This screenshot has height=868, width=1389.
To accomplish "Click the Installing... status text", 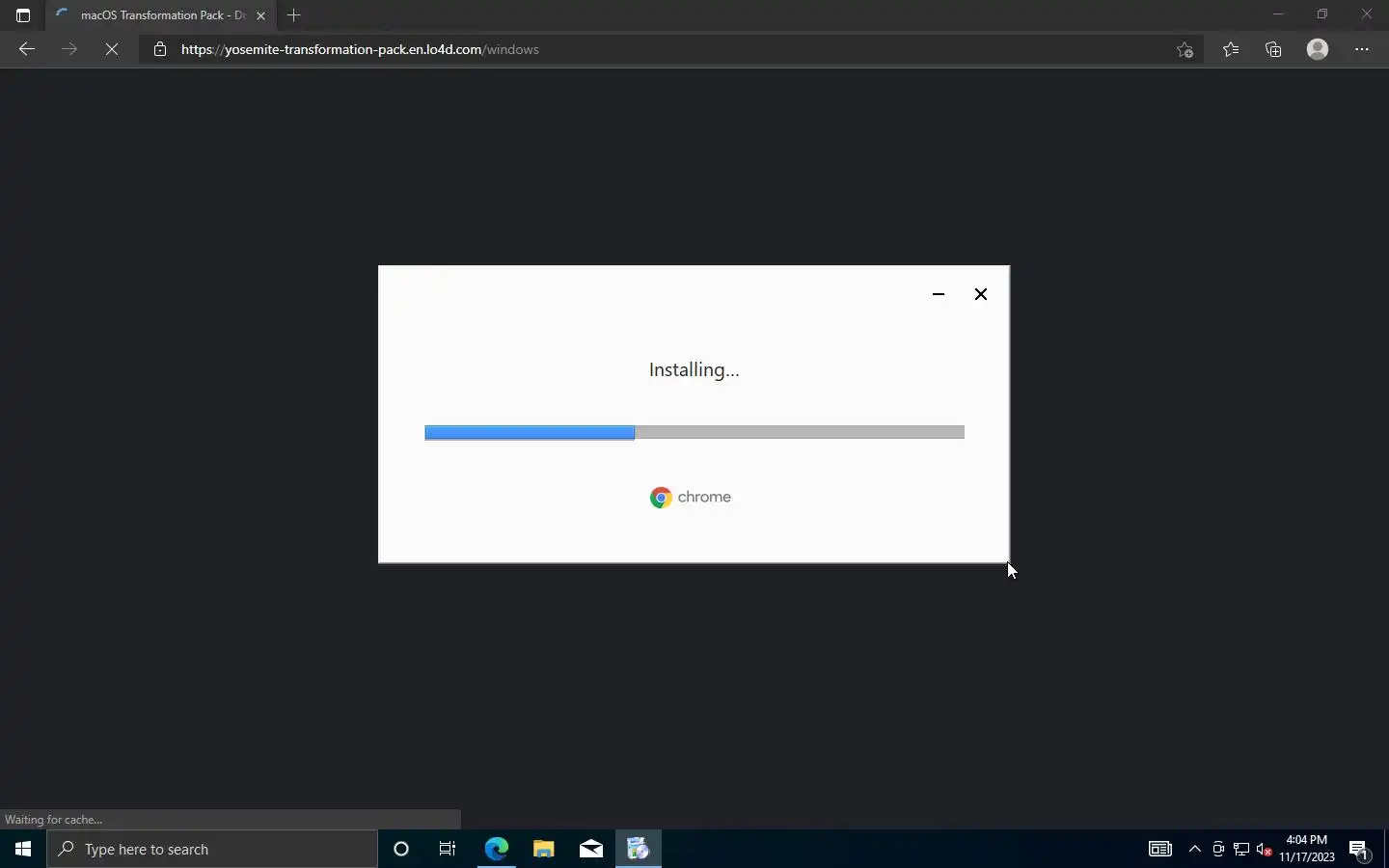I will click(694, 369).
